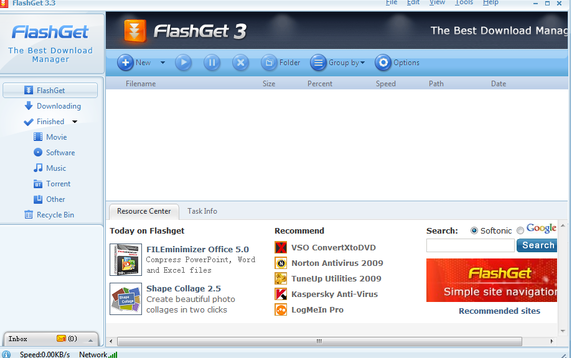Click the horizontal scrollbar in Resource Center
The height and width of the screenshot is (360, 571).
(319, 341)
